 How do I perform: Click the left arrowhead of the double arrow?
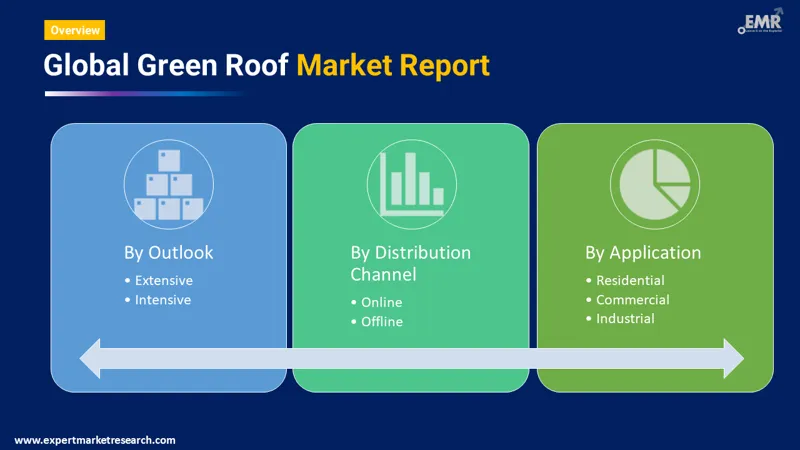pos(92,358)
